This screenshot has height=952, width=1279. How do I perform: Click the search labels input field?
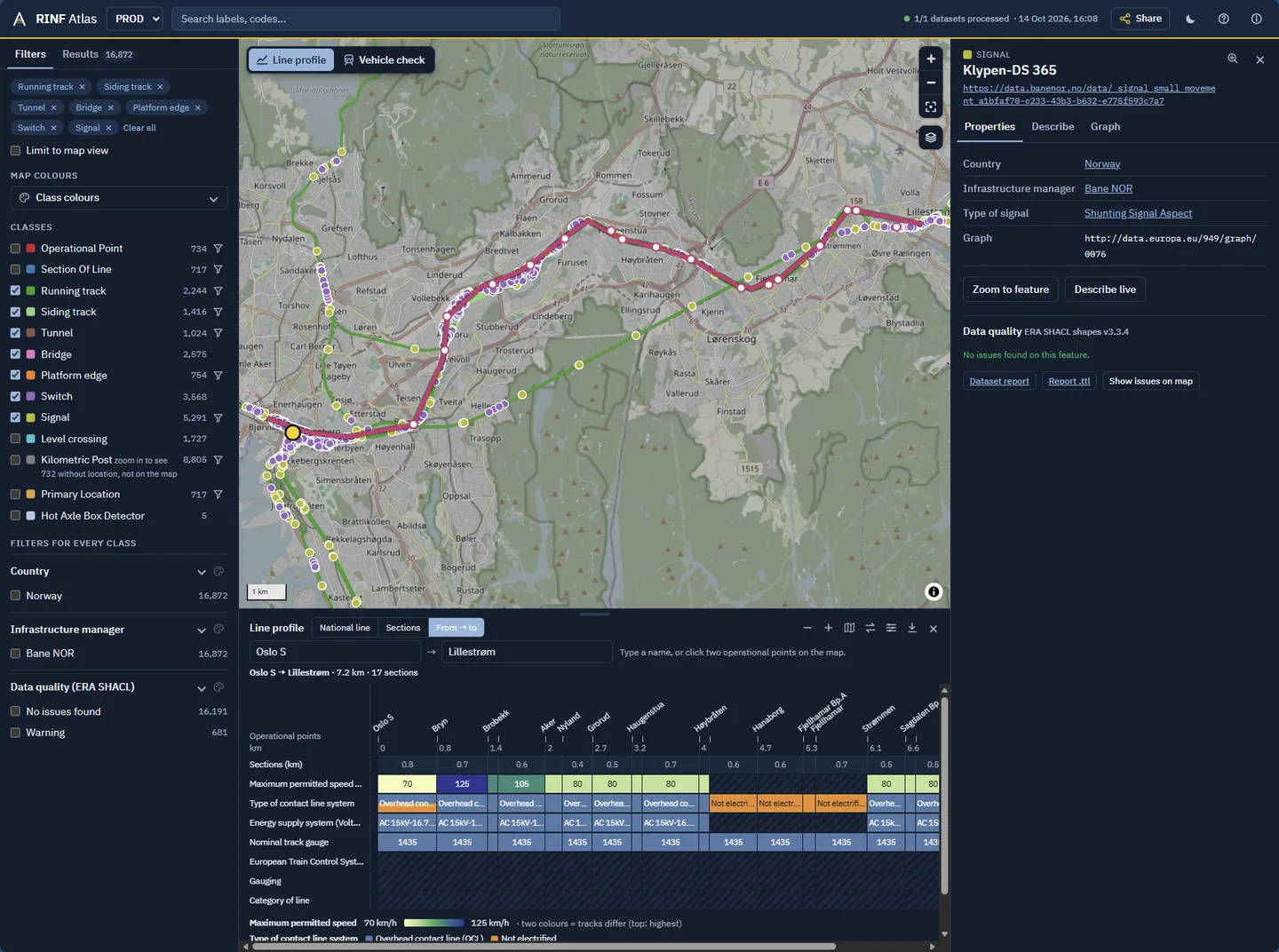366,19
